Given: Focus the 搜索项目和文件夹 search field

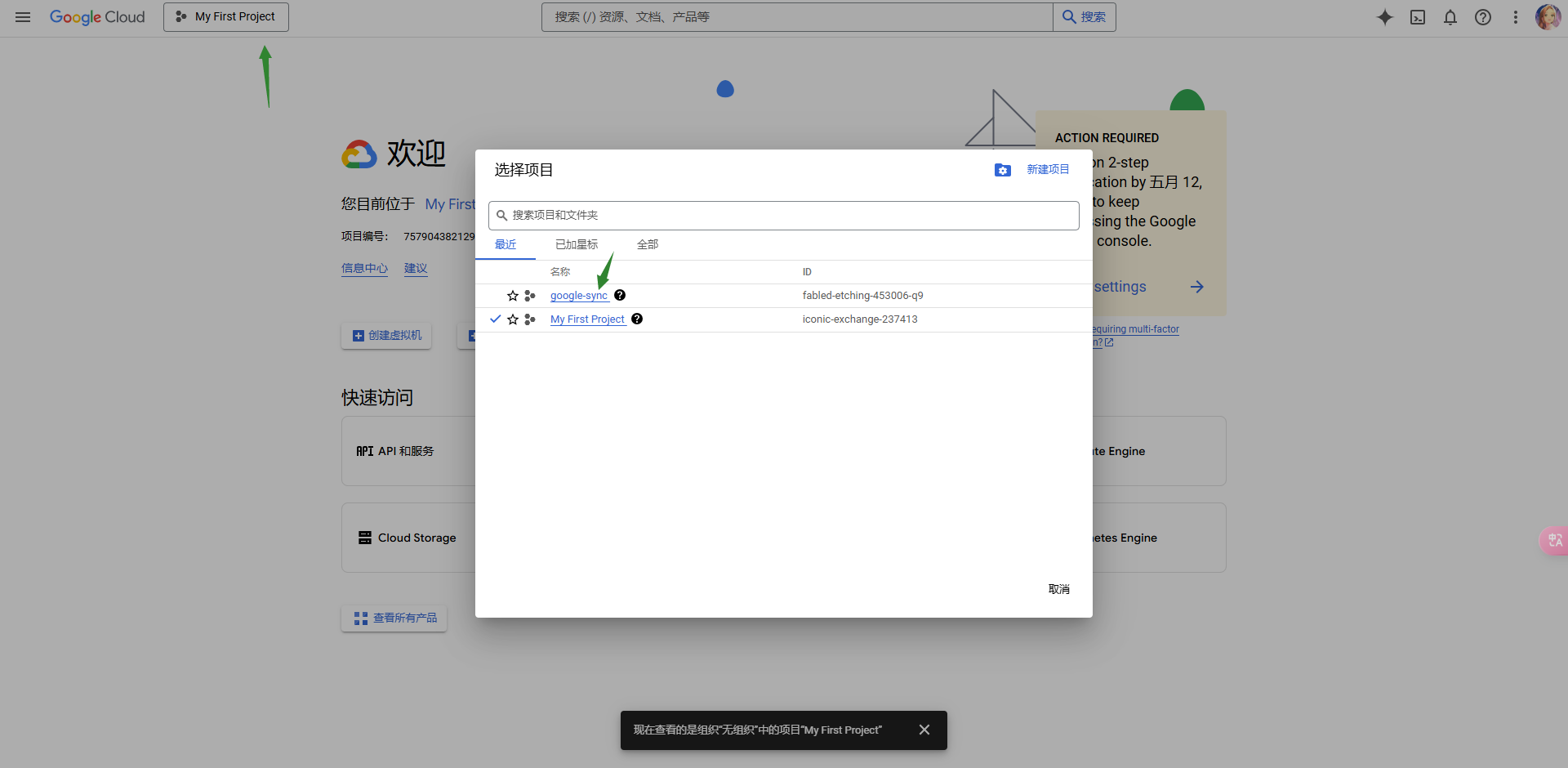Looking at the screenshot, I should point(784,216).
